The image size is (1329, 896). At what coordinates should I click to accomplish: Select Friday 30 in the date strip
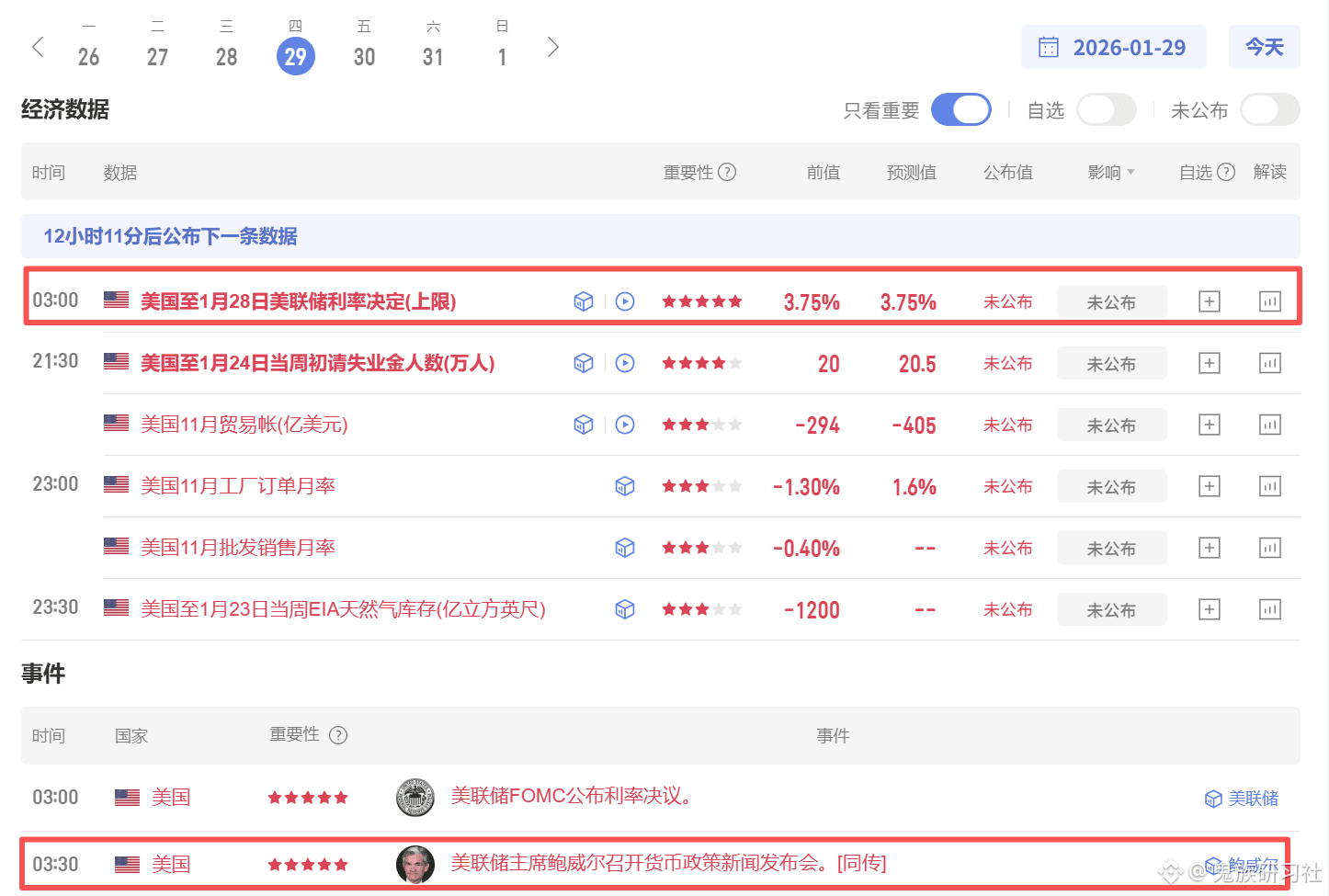pyautogui.click(x=364, y=56)
